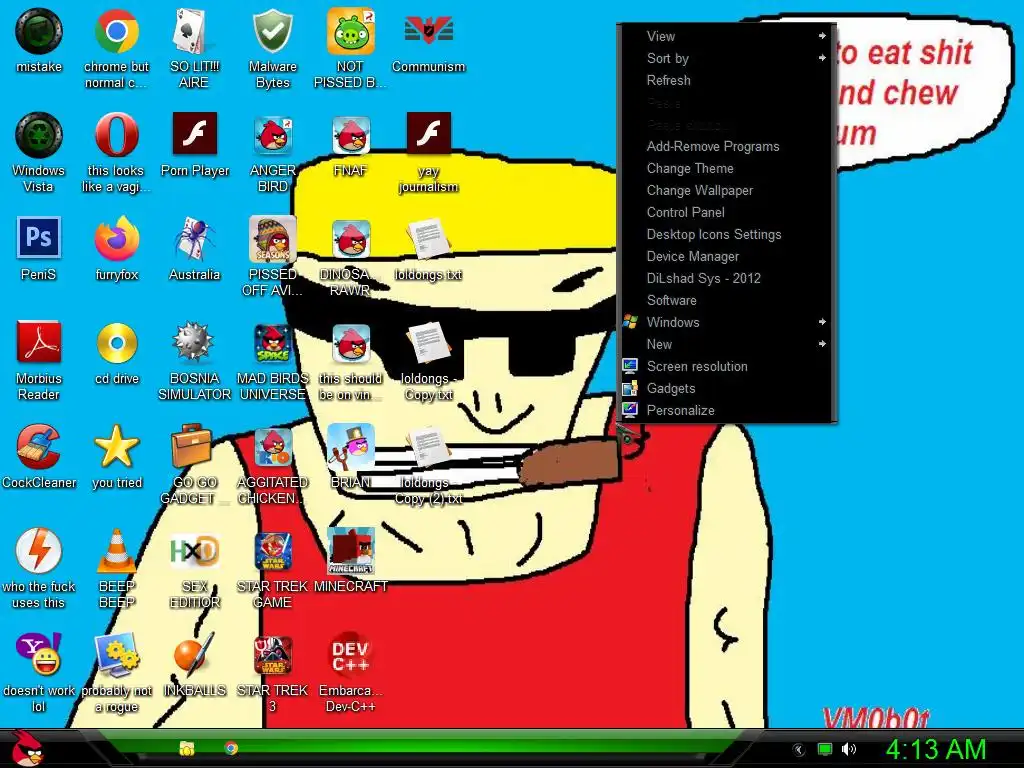Select the 'loldongs - Copy.txt' file
Screen dimensions: 1024x768
[x=428, y=343]
